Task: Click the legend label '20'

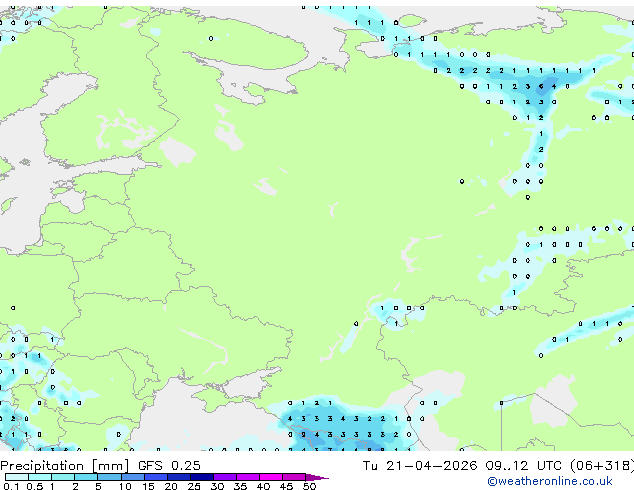Action: pos(171,486)
